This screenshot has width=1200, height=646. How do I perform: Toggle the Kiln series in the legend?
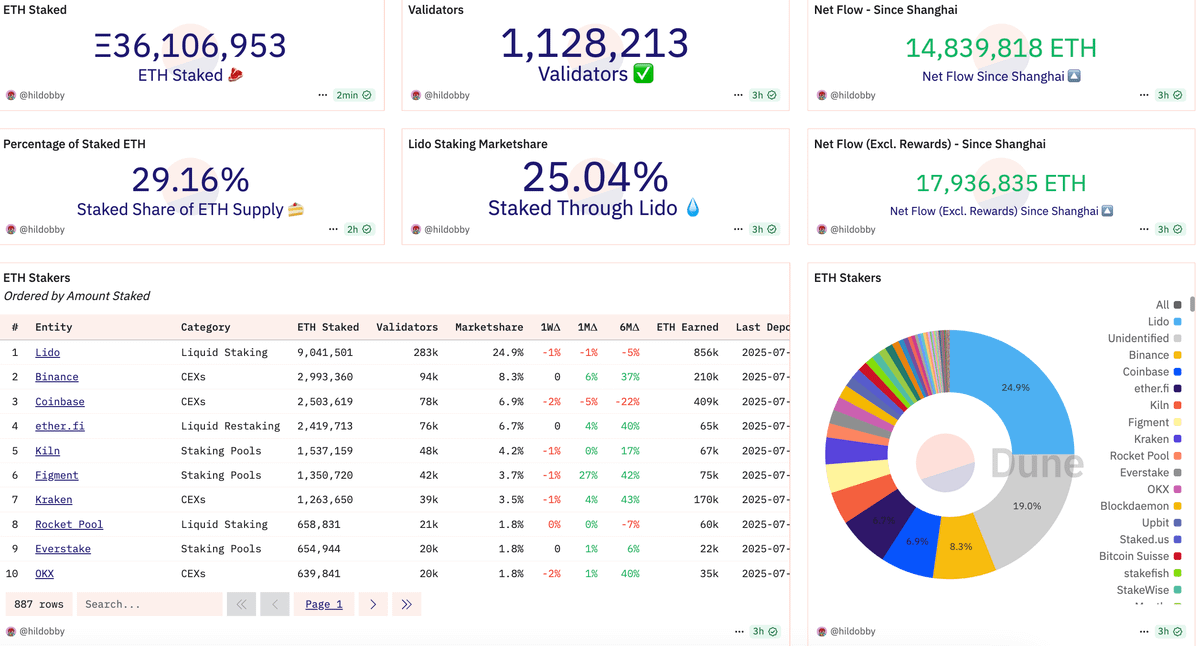pyautogui.click(x=1166, y=405)
